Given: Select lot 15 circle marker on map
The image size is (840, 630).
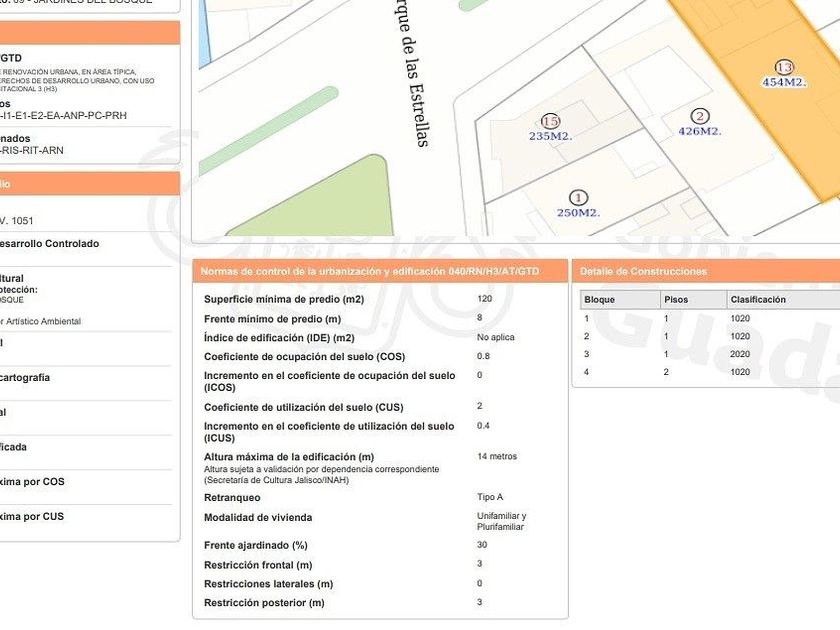Looking at the screenshot, I should pyautogui.click(x=550, y=122).
